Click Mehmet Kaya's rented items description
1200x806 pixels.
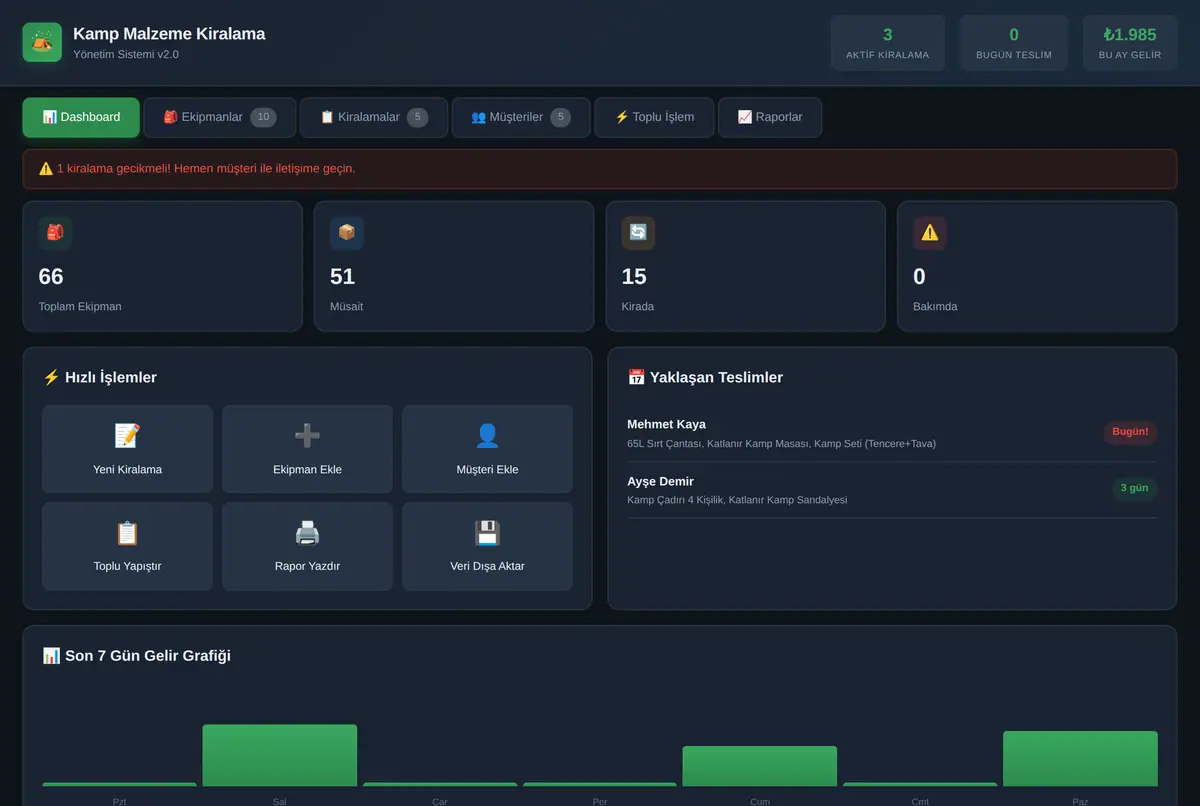782,443
